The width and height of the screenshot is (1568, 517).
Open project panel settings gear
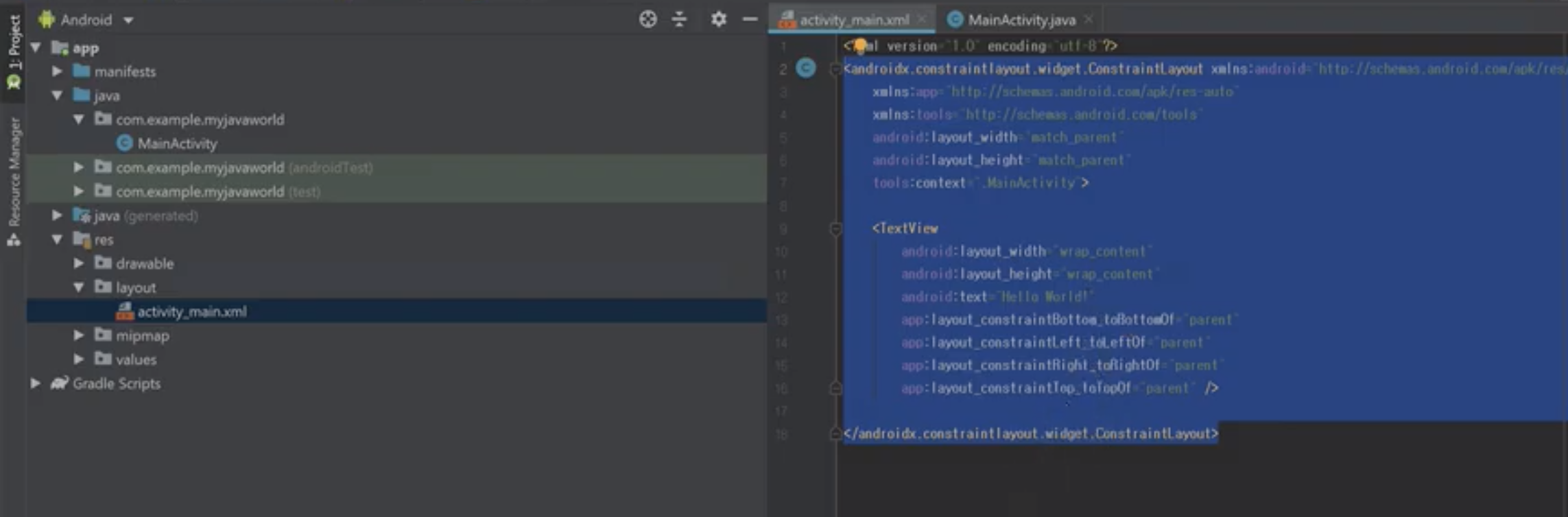[x=718, y=19]
